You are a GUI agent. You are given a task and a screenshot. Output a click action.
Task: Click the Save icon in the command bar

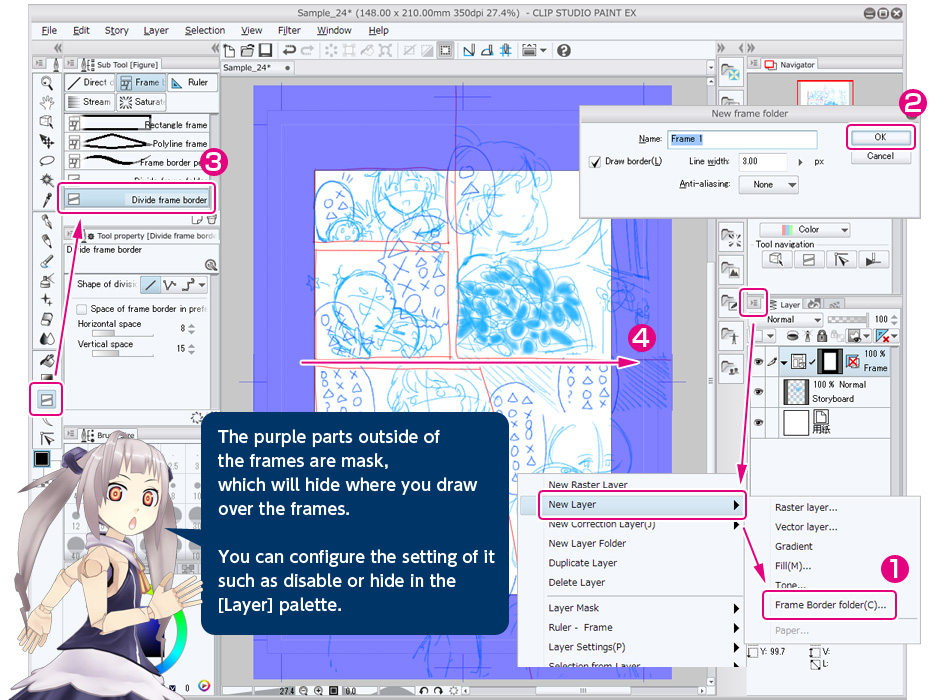coord(265,50)
